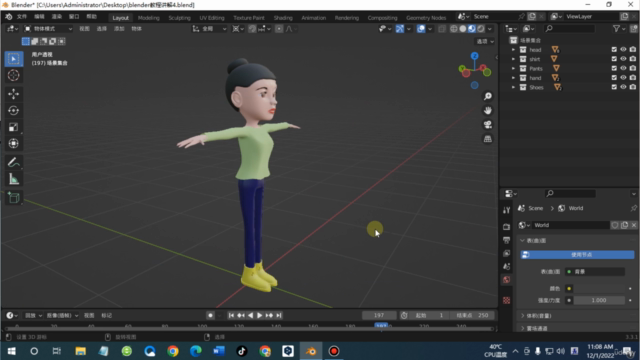The height and width of the screenshot is (360, 640).
Task: Open Word from the Windows taskbar
Action: click(x=219, y=351)
